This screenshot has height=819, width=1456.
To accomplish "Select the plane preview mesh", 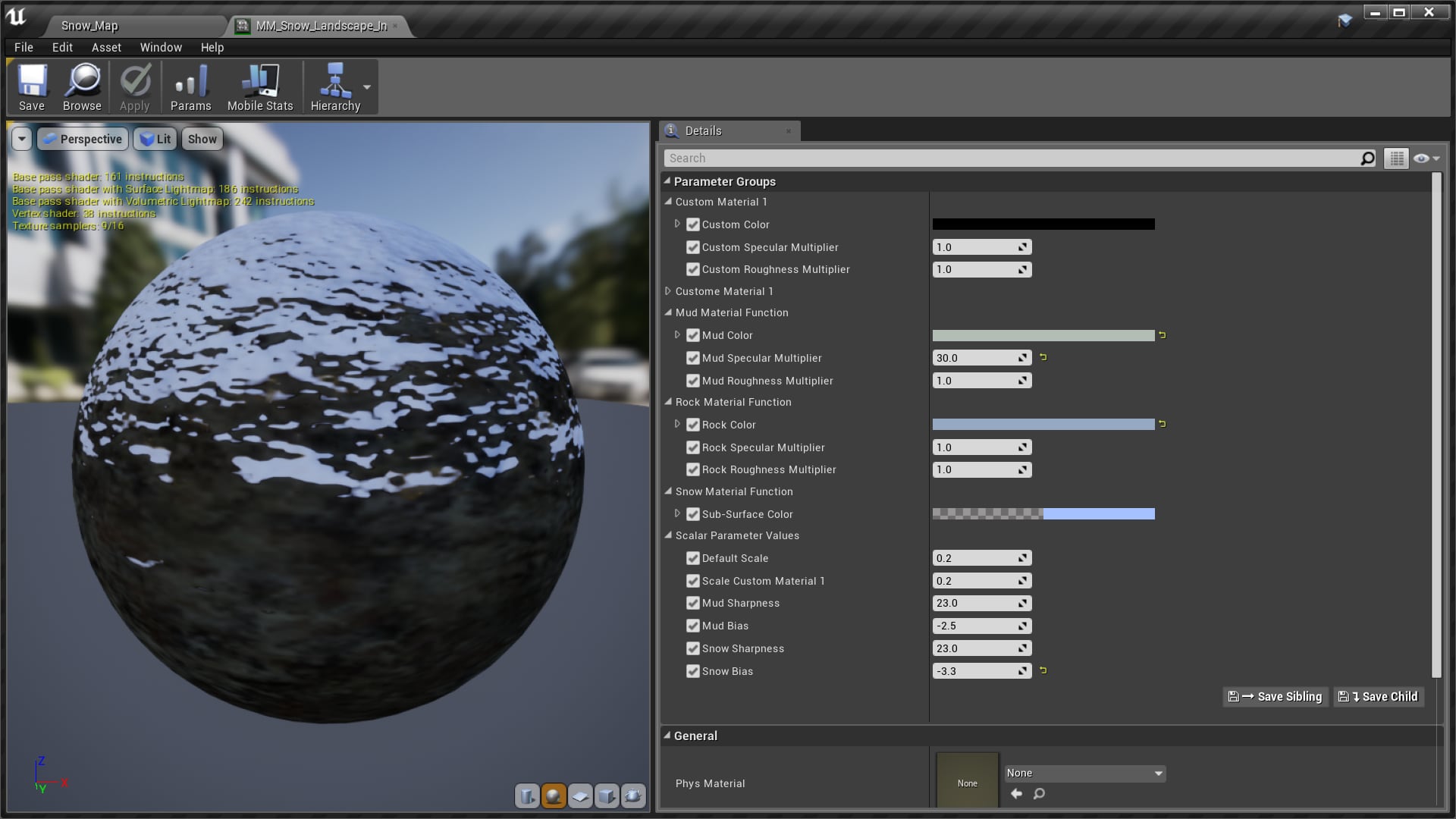I will click(580, 795).
